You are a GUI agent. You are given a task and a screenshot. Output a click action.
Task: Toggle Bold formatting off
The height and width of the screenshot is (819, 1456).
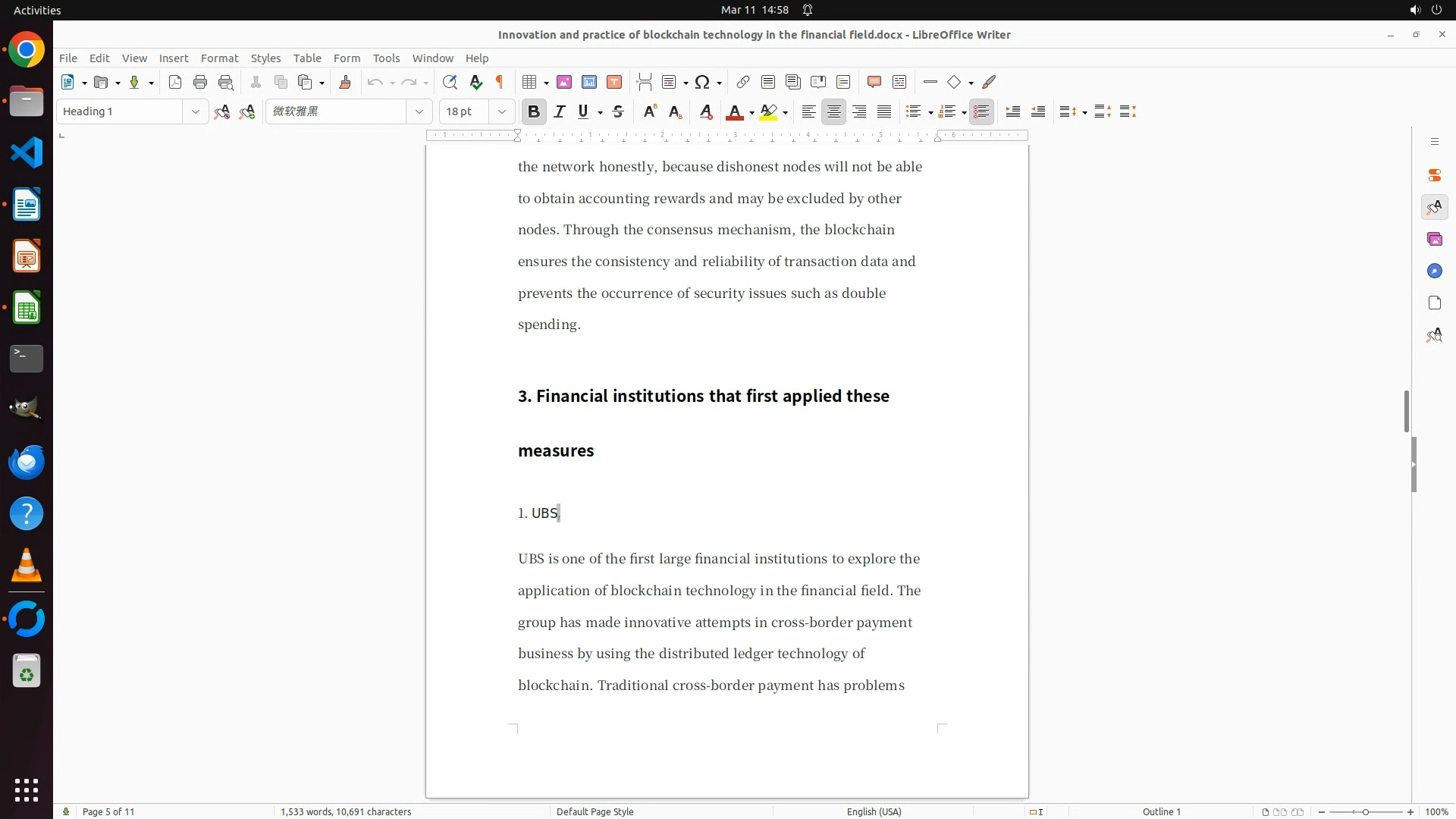[x=534, y=112]
